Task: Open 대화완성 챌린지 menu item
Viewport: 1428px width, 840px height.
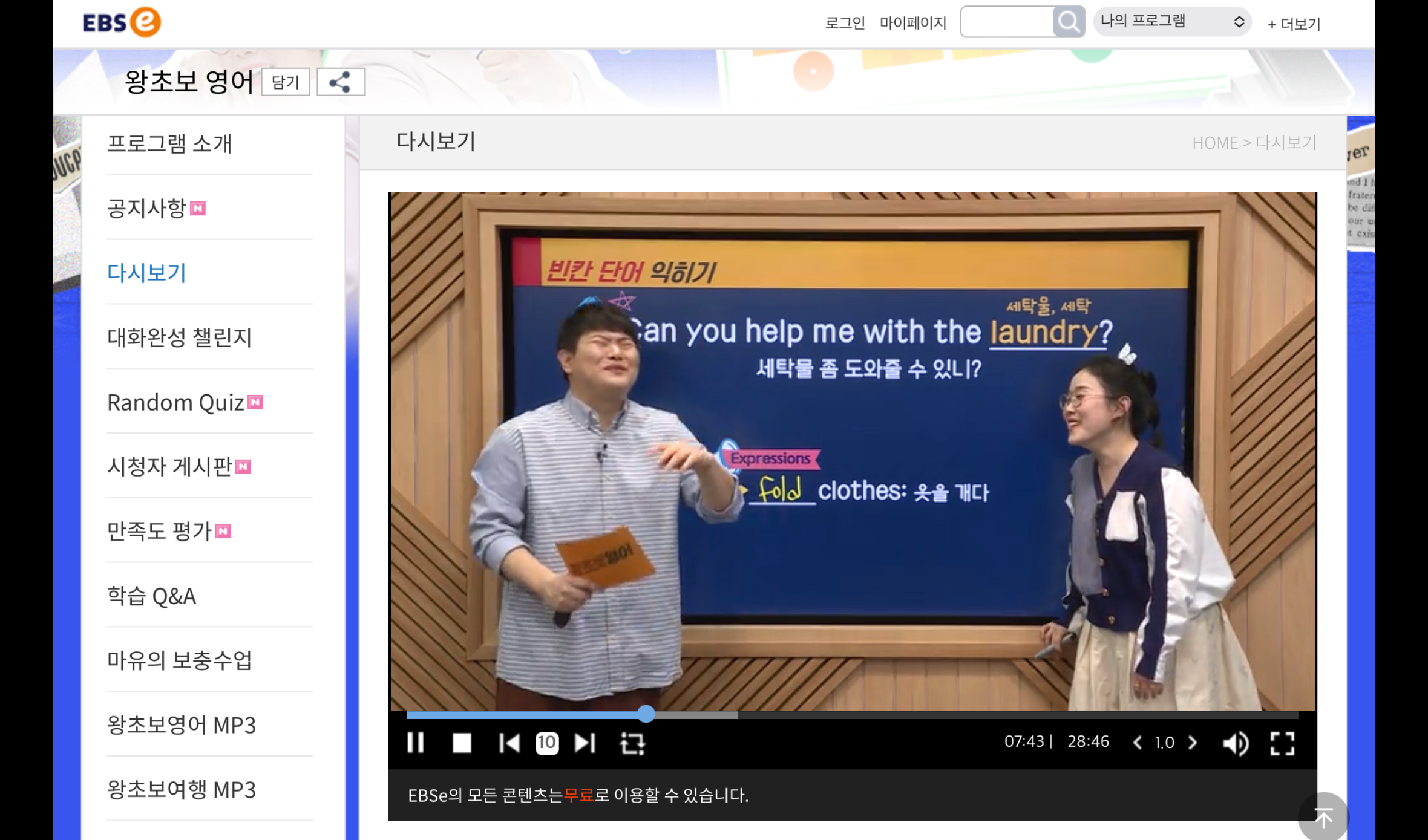Action: tap(179, 337)
